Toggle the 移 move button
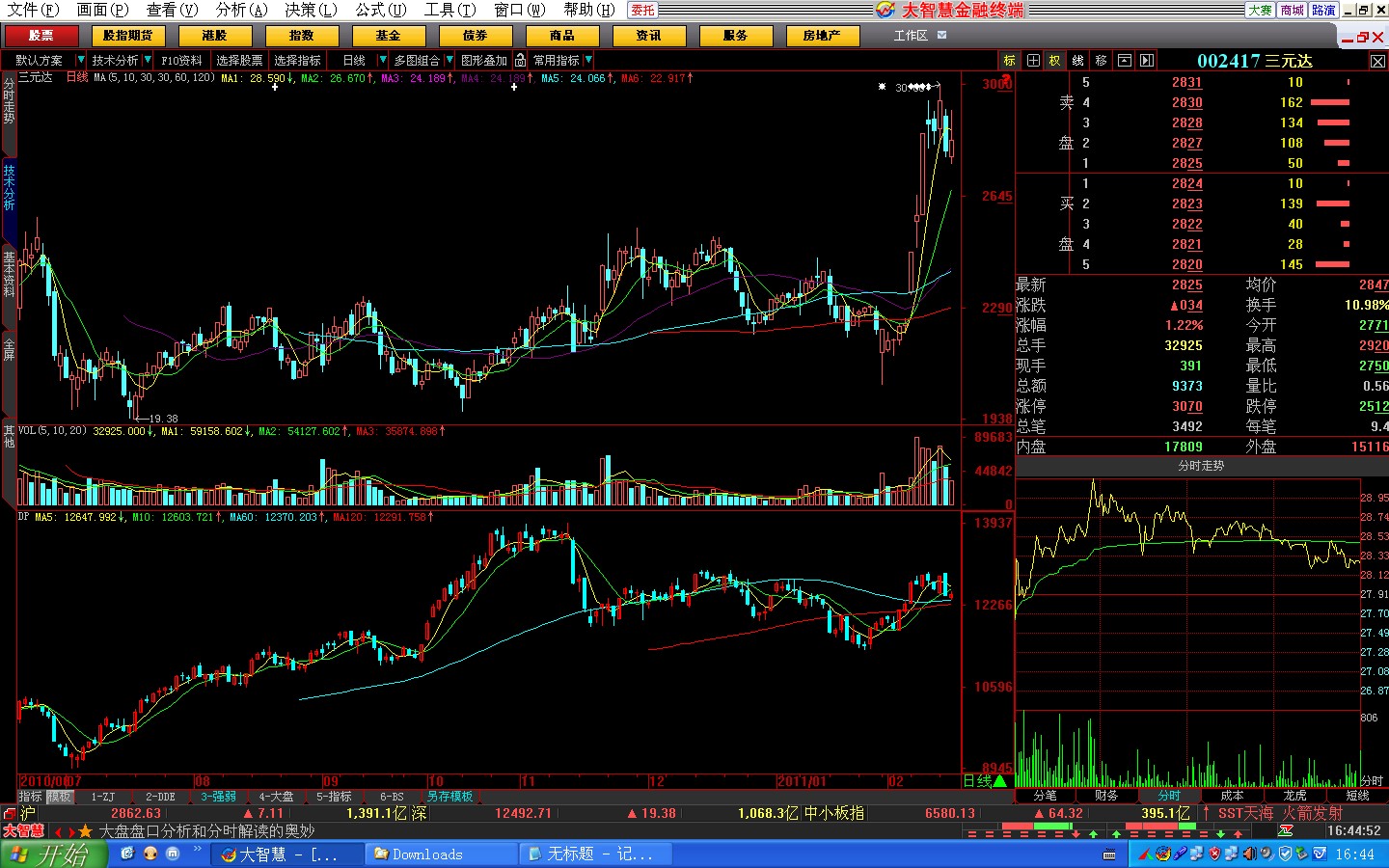Viewport: 1389px width, 868px height. [x=1102, y=60]
